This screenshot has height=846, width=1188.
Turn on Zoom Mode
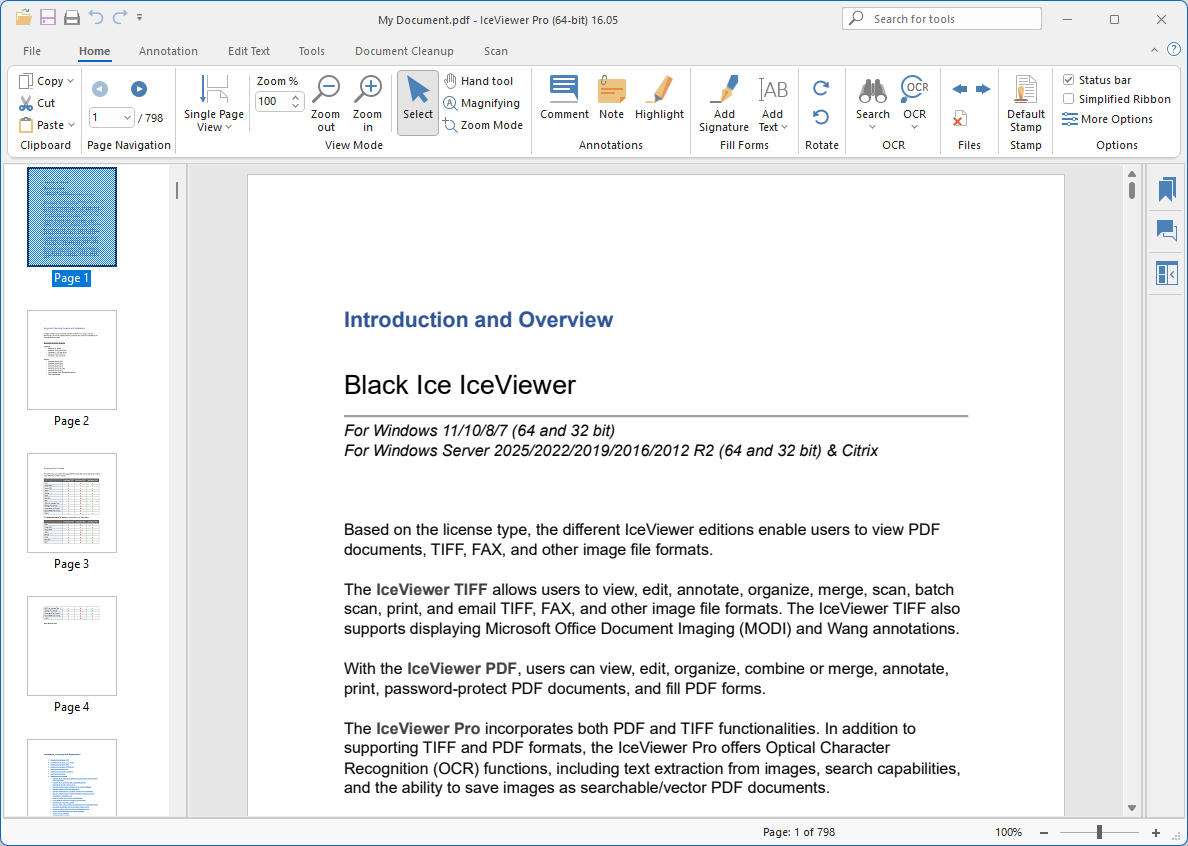(x=483, y=125)
